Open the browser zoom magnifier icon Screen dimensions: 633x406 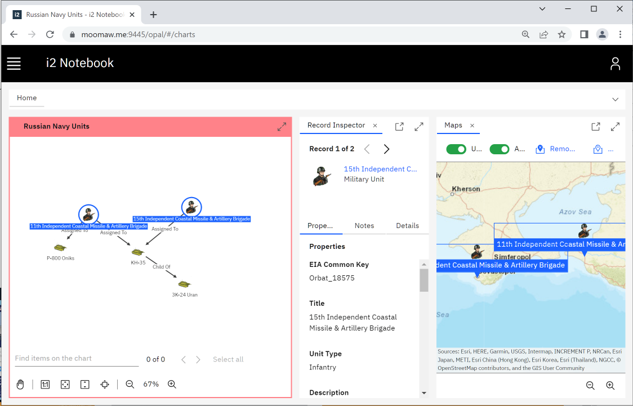click(x=525, y=35)
